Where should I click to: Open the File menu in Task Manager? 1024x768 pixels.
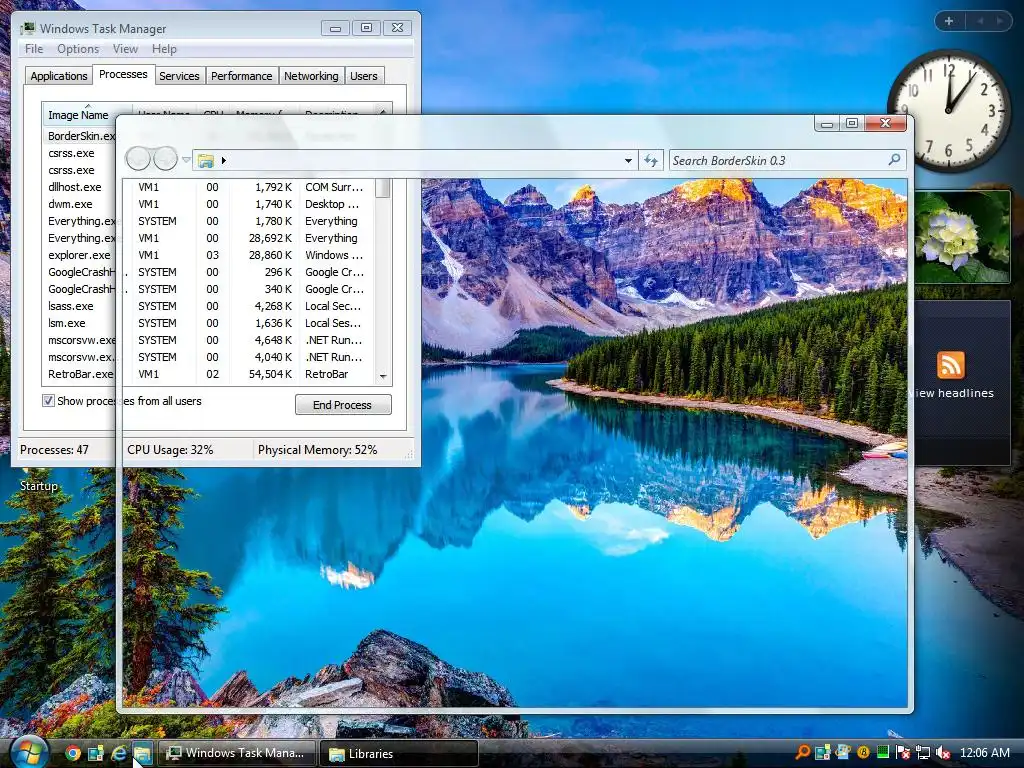tap(34, 49)
